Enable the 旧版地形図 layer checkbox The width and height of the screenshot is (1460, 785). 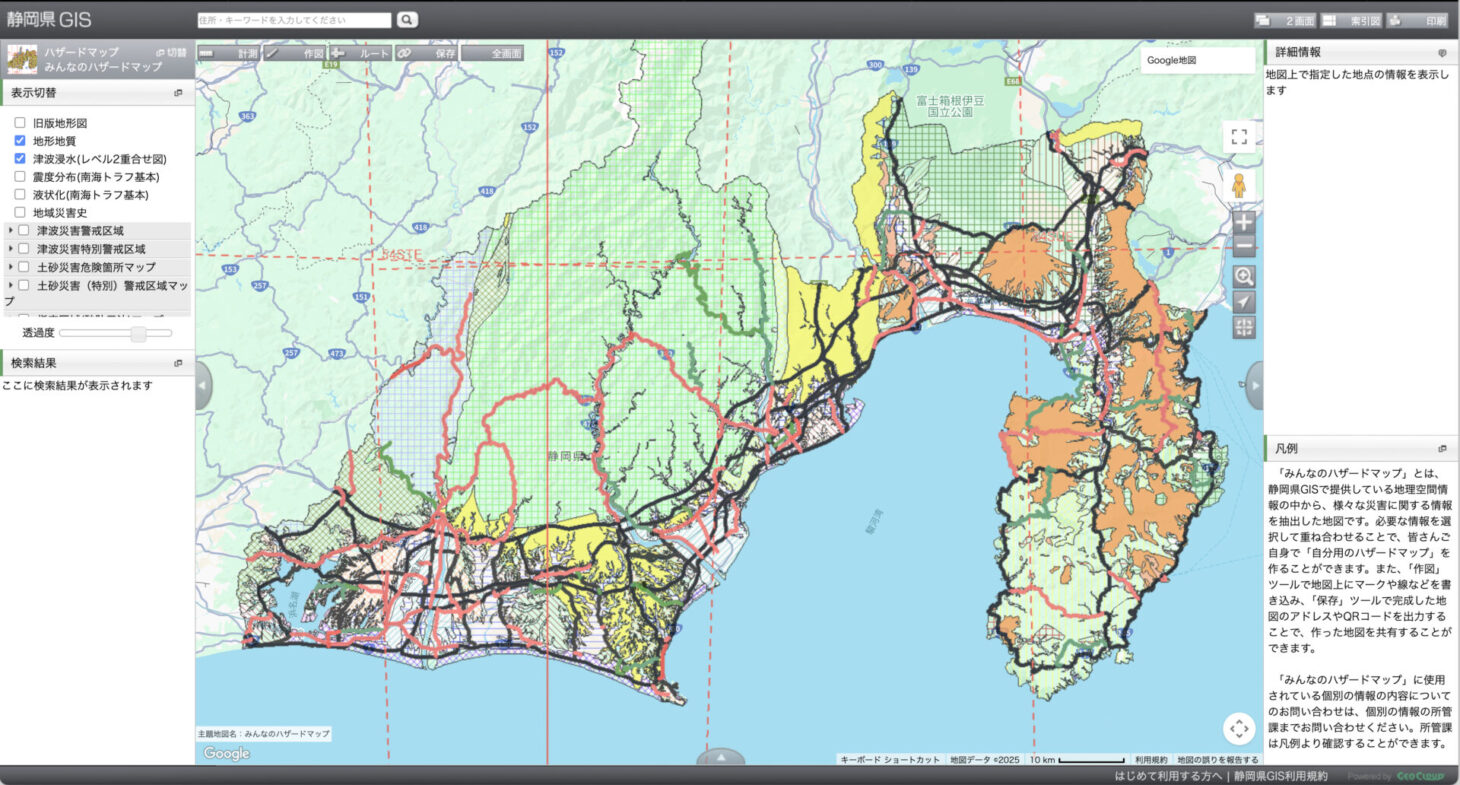[x=20, y=123]
